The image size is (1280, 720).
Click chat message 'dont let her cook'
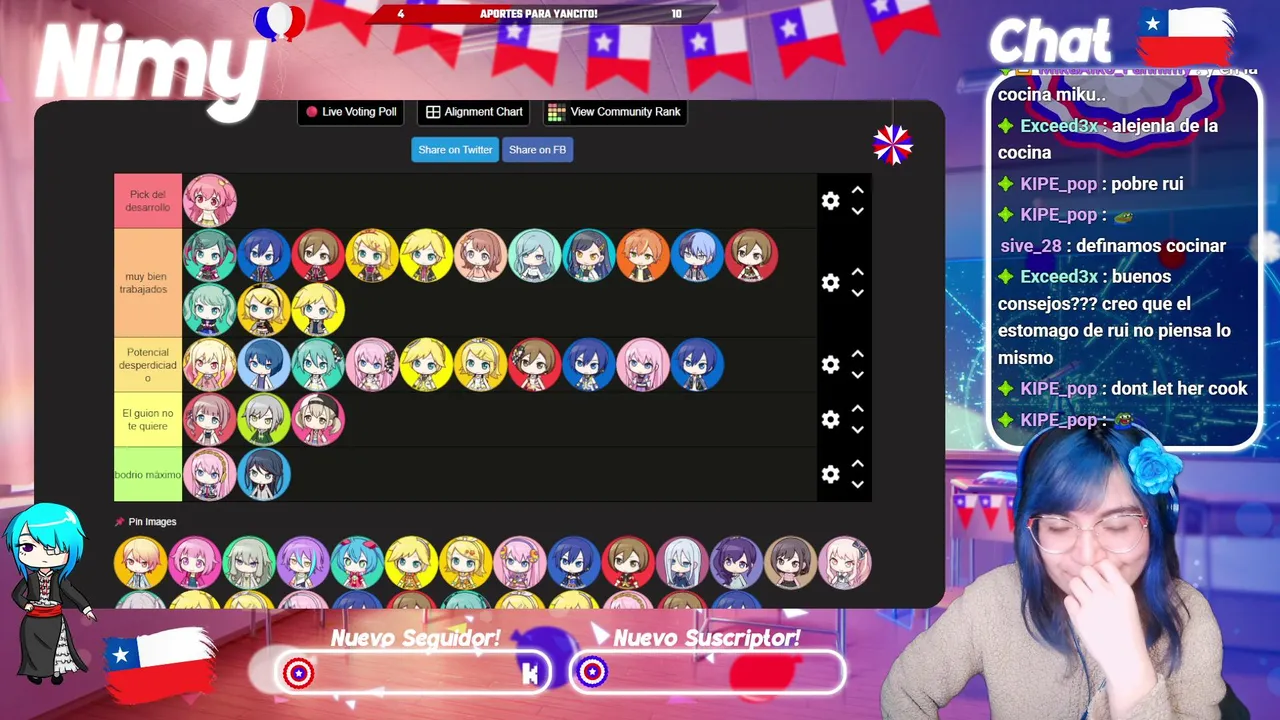coord(1179,389)
